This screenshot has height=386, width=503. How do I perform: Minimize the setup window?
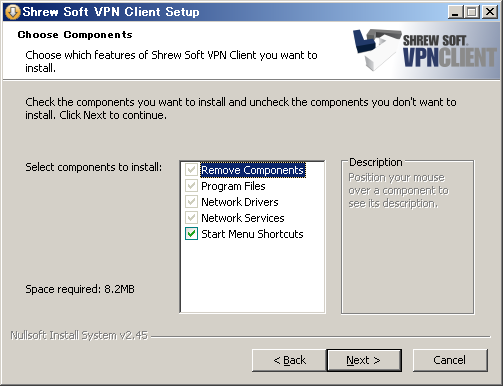point(455,12)
